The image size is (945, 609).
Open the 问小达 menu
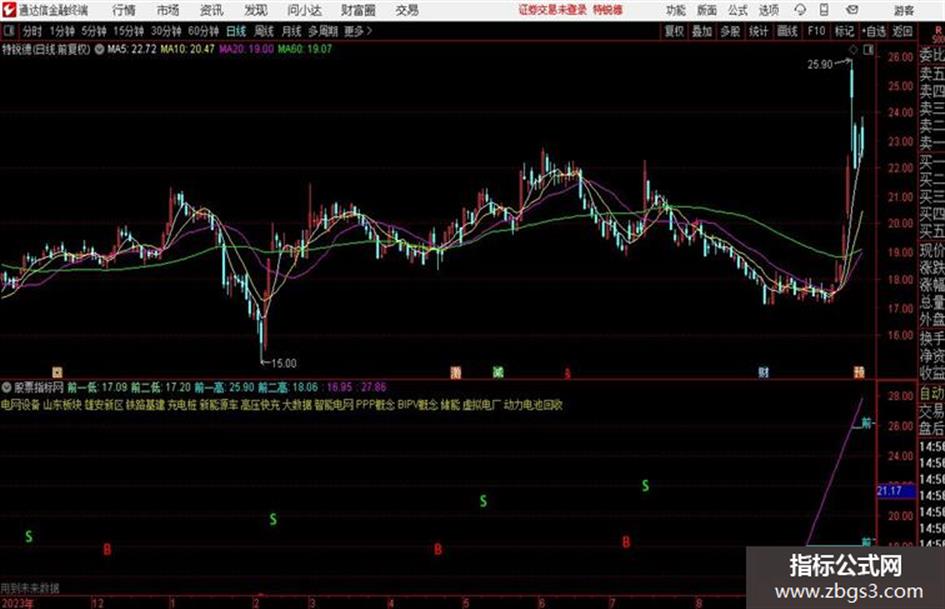pyautogui.click(x=304, y=10)
